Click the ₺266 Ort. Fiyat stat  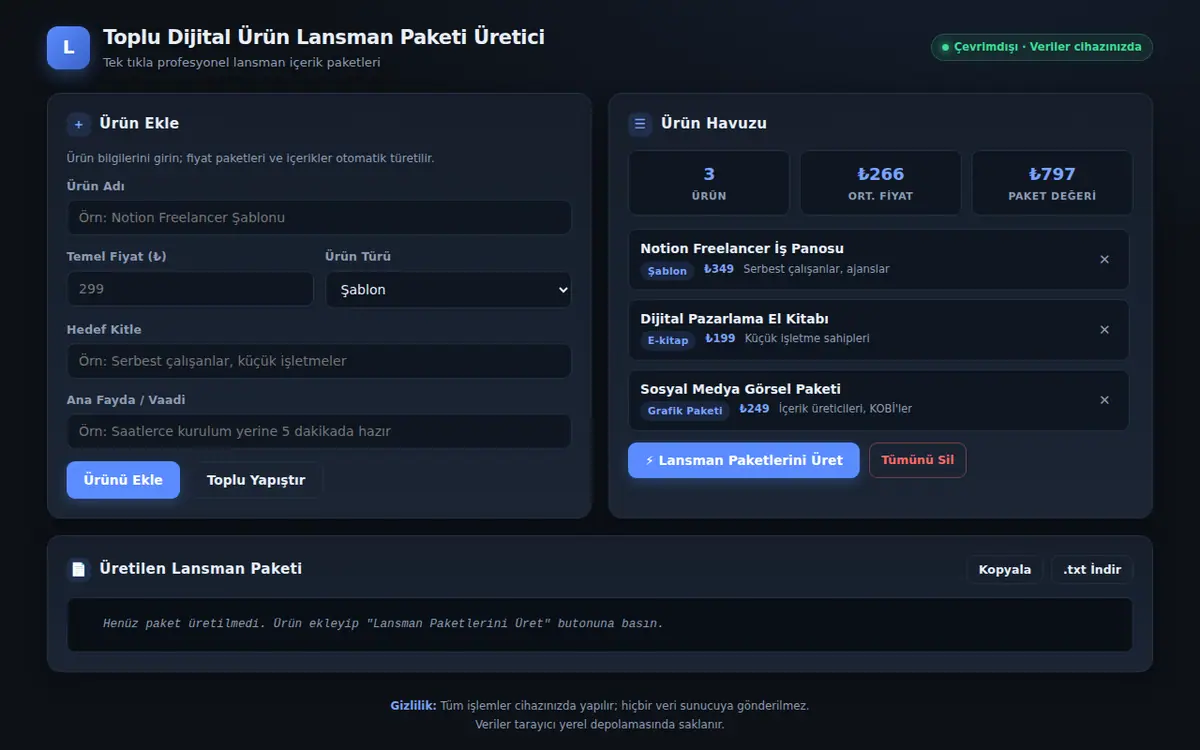click(880, 183)
